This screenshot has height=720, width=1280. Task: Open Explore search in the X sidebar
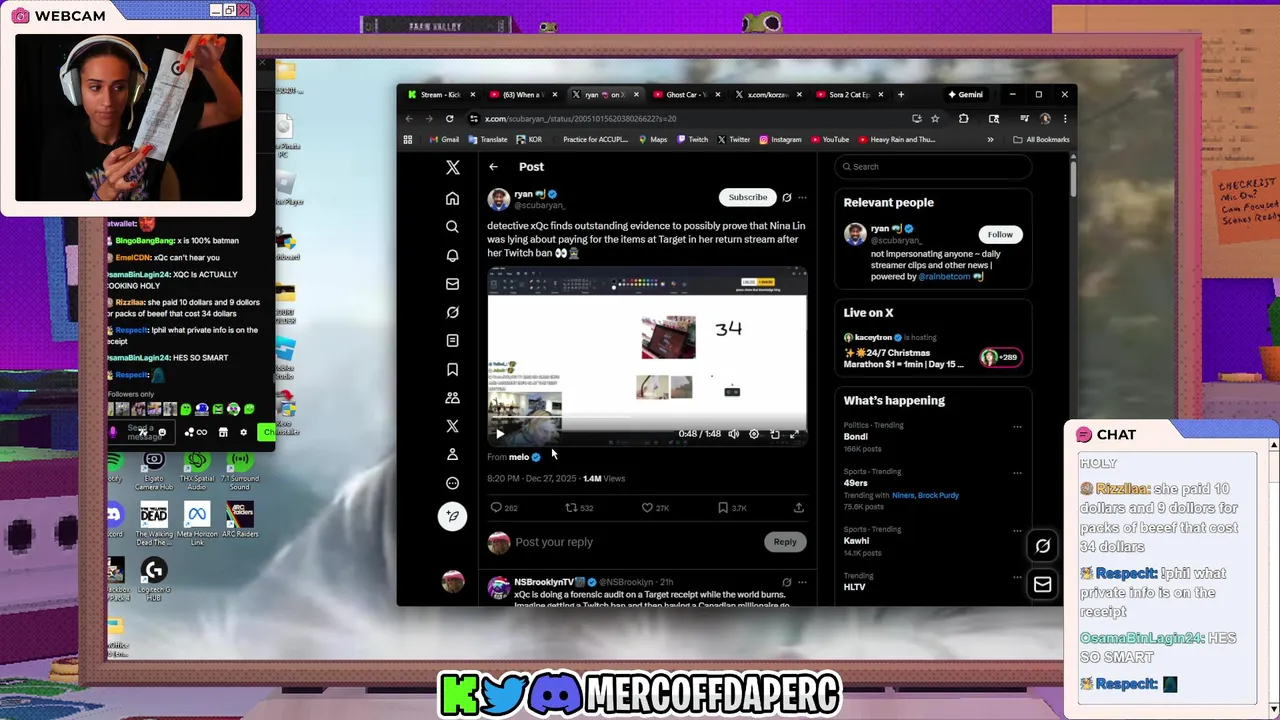pos(452,227)
